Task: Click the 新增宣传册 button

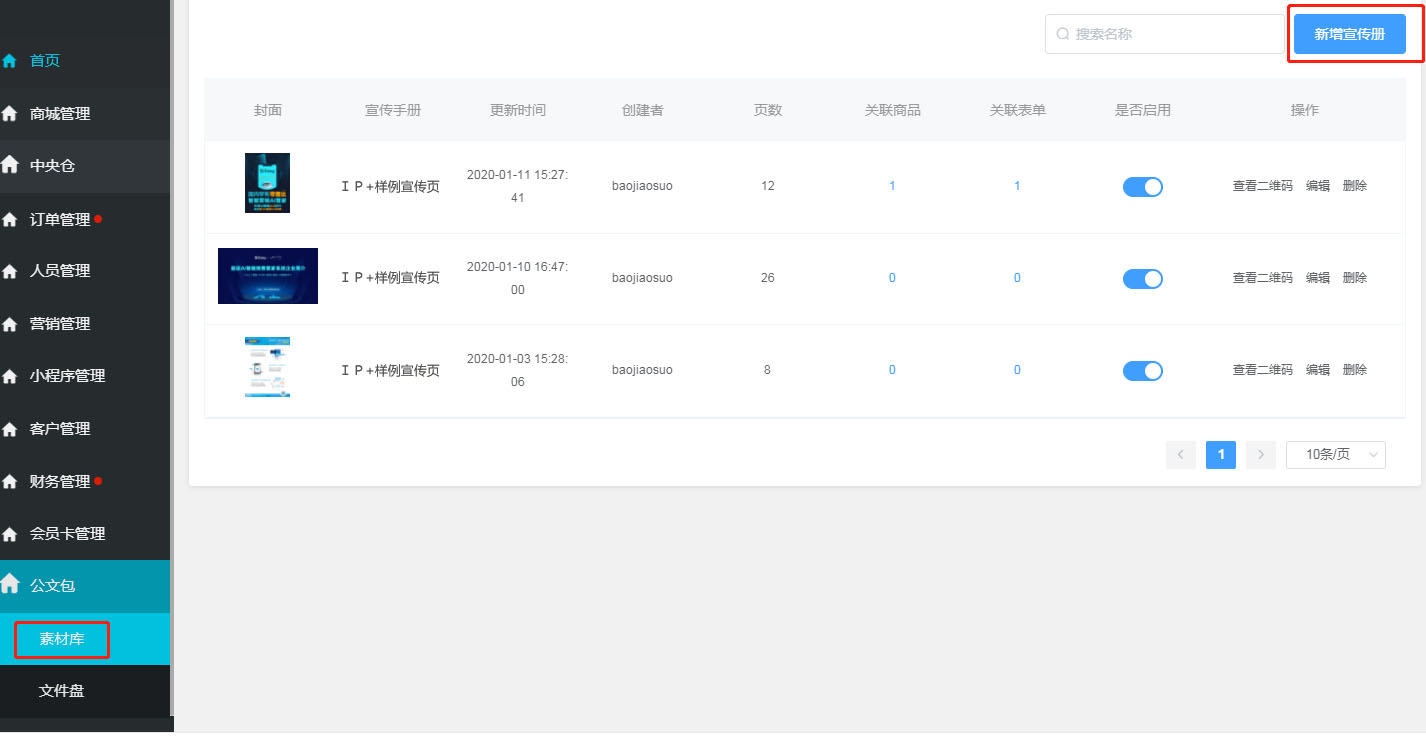Action: [1350, 34]
